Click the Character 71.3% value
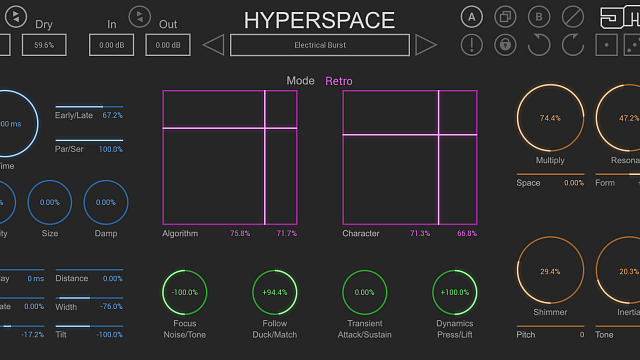This screenshot has height=360, width=640. (420, 233)
